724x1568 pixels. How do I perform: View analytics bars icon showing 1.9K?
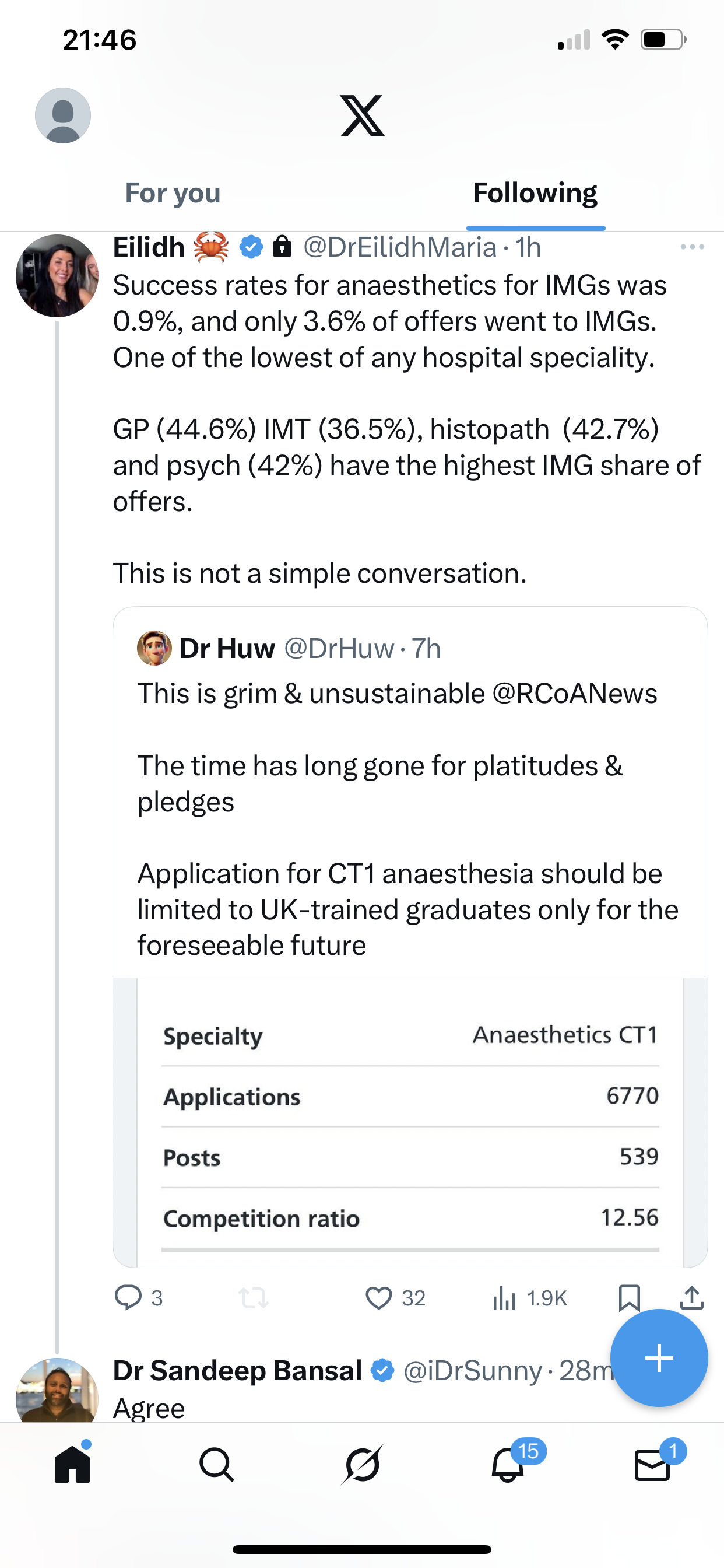pos(504,1297)
